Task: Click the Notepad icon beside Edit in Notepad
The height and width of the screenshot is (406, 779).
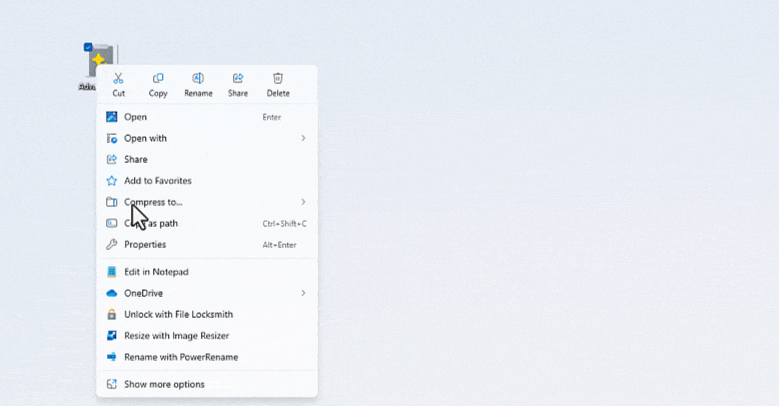Action: (x=112, y=272)
